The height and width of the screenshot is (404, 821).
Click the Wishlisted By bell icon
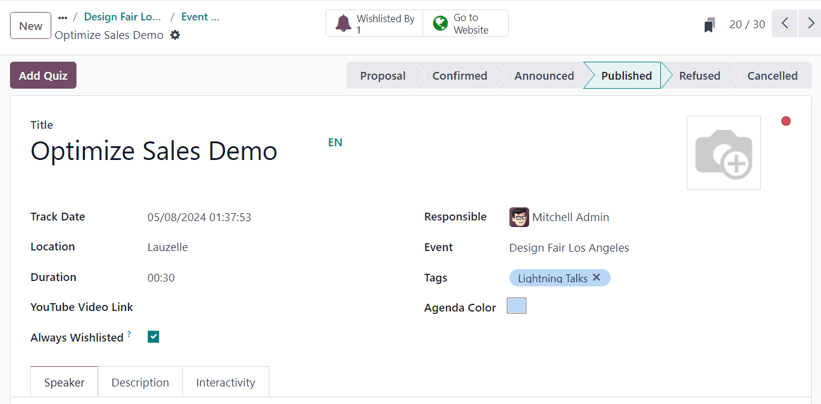[x=343, y=23]
